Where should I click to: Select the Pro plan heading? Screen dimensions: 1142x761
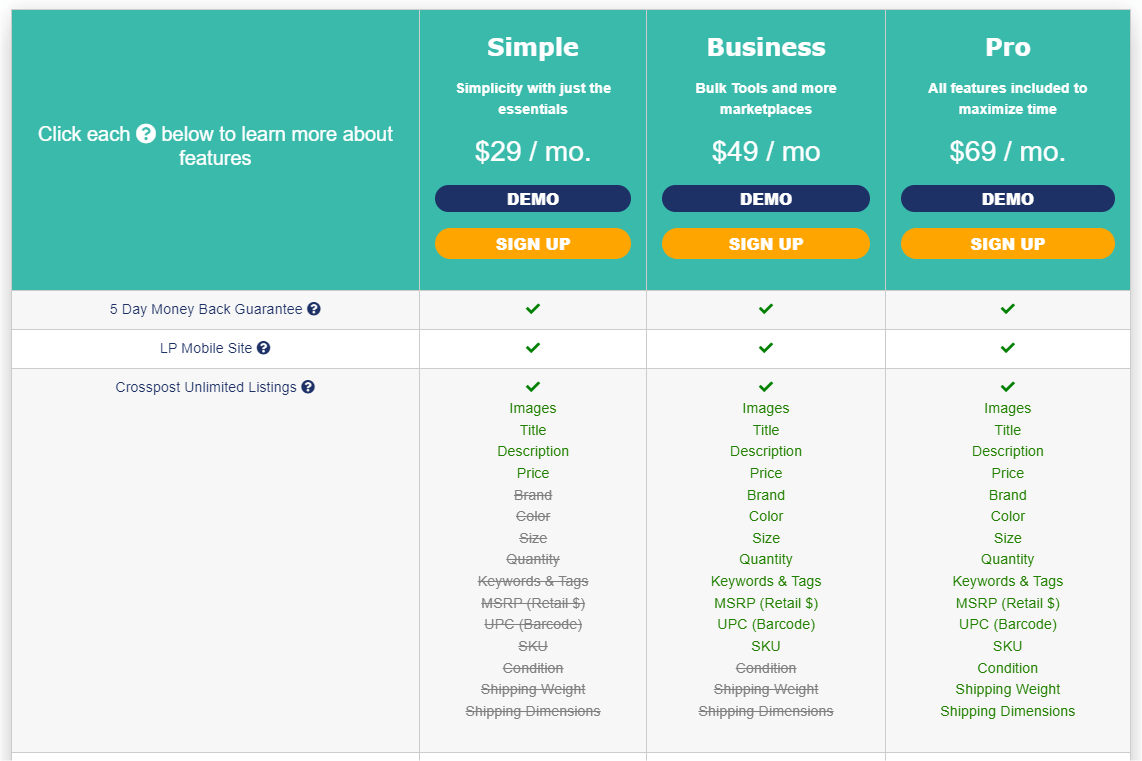coord(1007,47)
